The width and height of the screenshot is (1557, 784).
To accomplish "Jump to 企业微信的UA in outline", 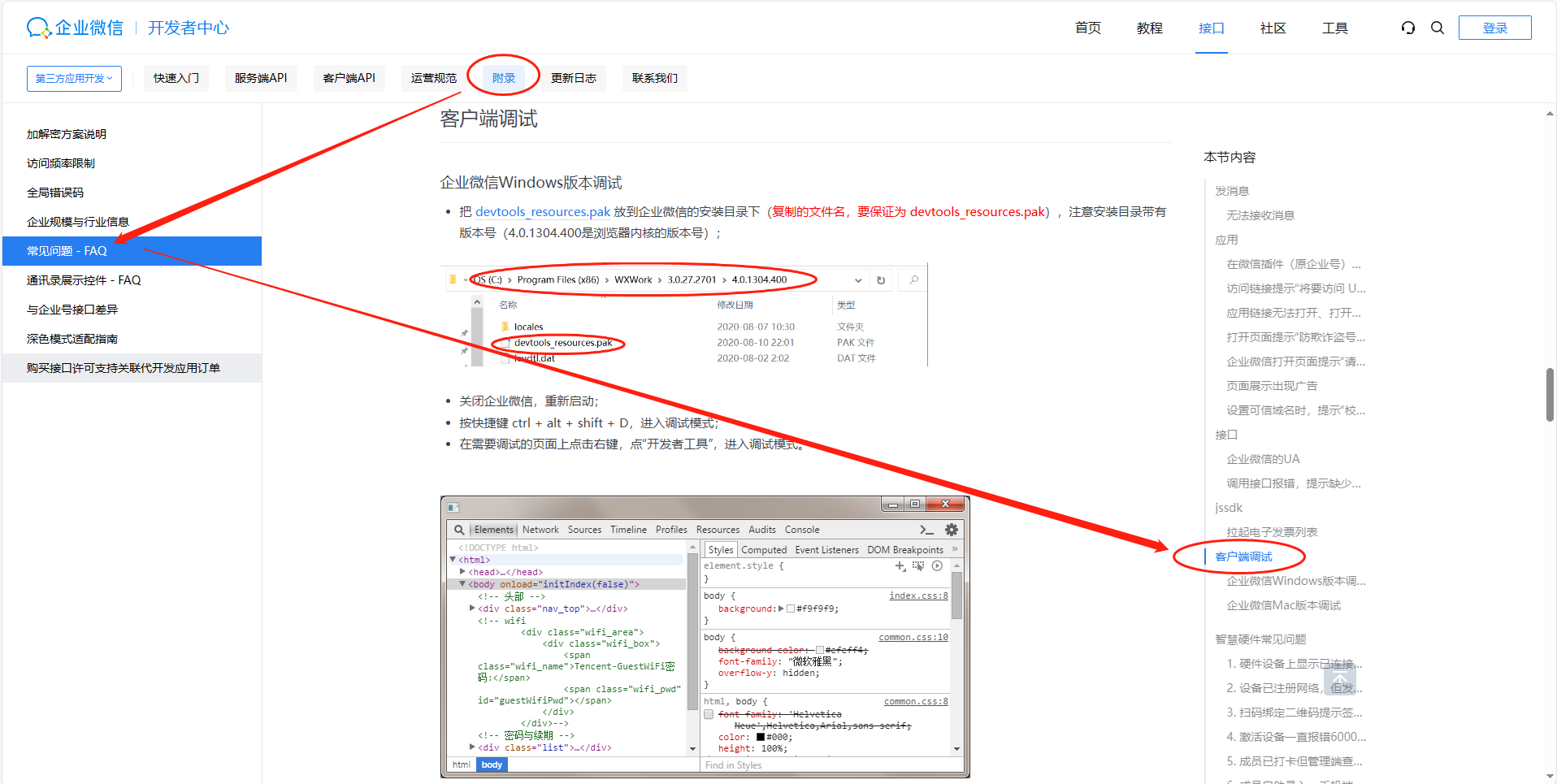I will [x=1263, y=459].
